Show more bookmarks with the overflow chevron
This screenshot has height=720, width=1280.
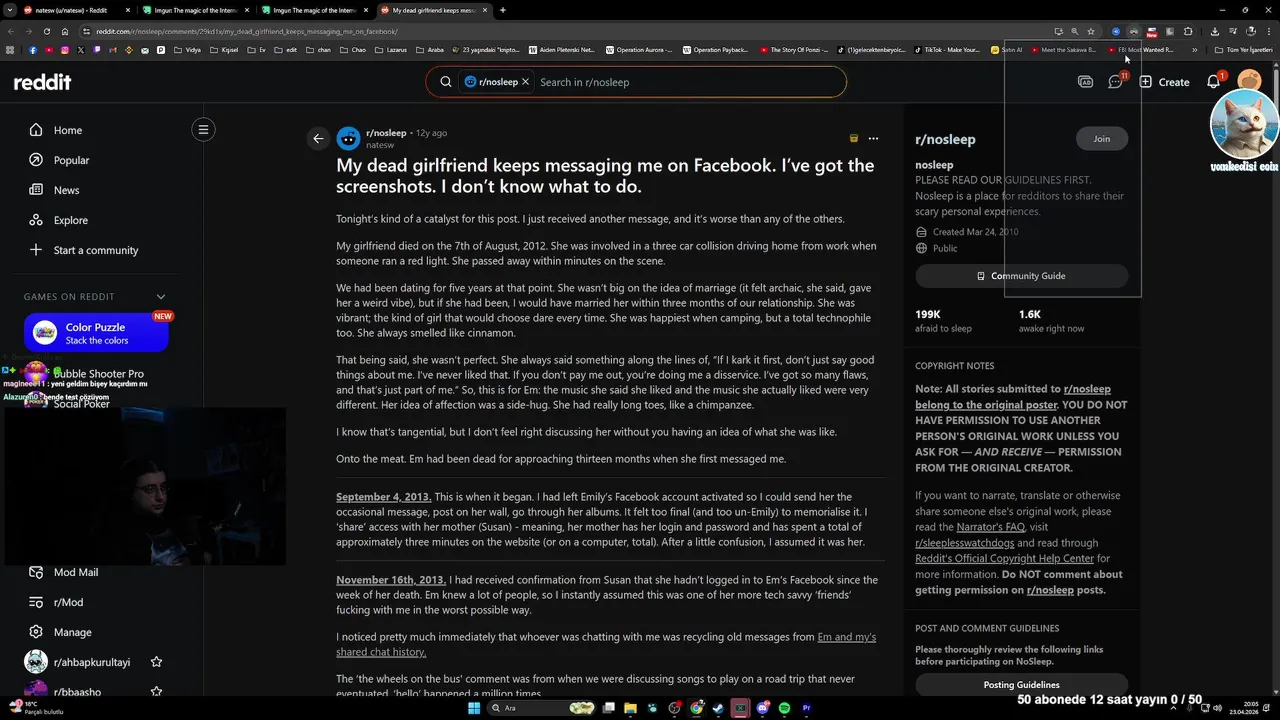(1195, 49)
